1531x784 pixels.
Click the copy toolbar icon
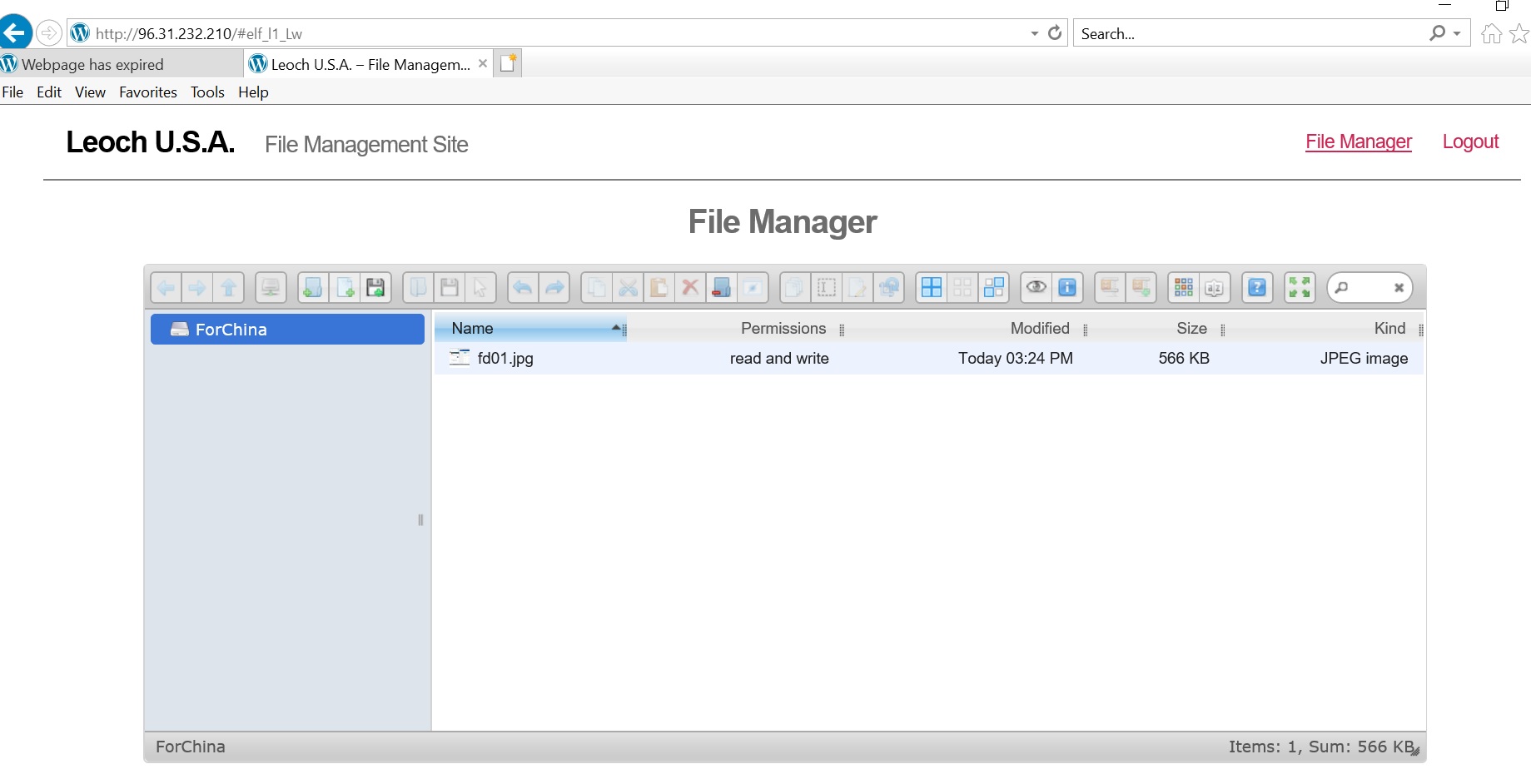596,288
